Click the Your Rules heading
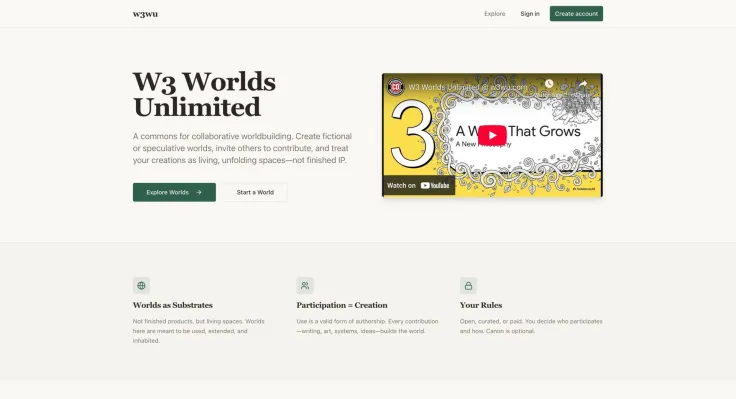 481,305
